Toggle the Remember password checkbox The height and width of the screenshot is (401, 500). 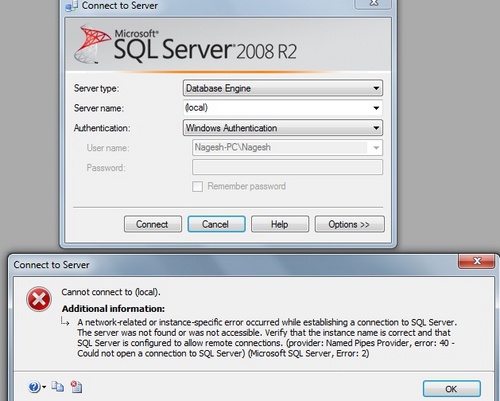pos(197,186)
